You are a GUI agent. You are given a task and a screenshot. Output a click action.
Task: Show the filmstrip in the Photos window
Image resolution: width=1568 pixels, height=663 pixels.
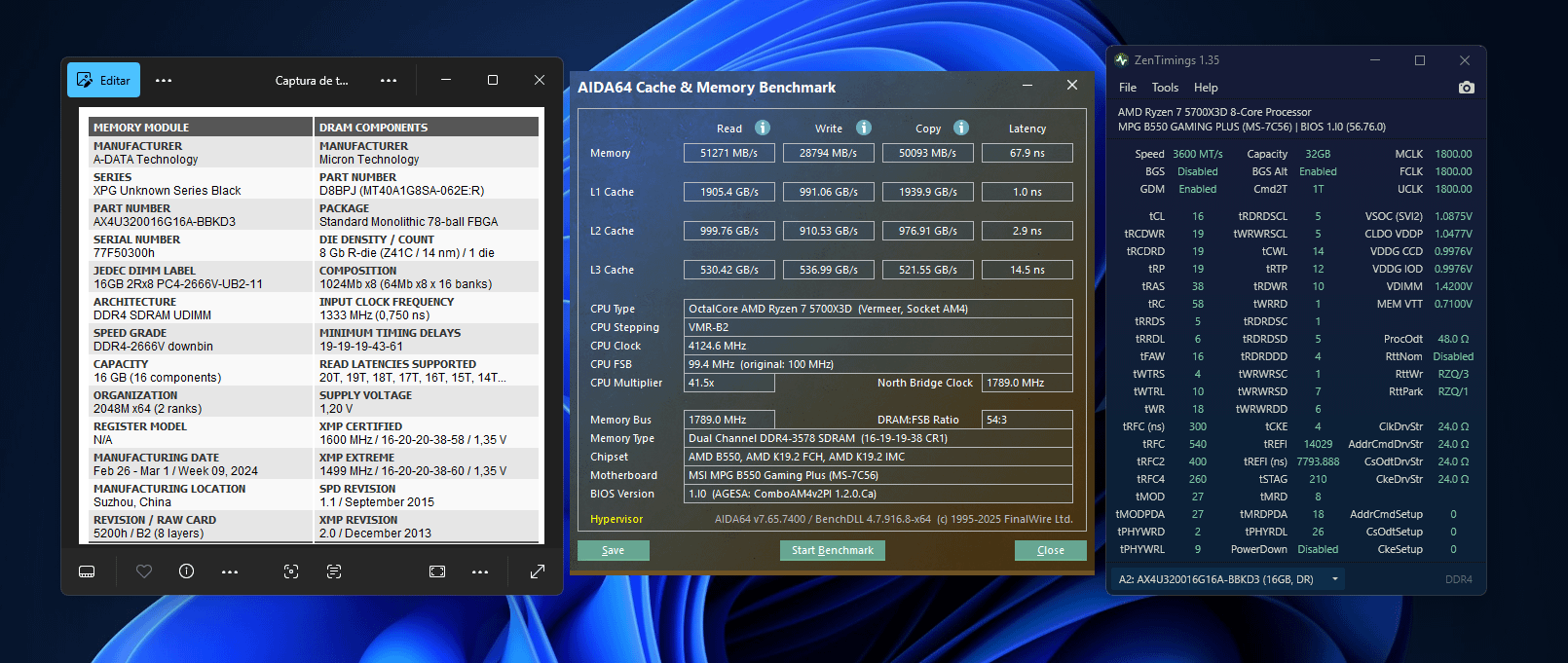[x=87, y=571]
